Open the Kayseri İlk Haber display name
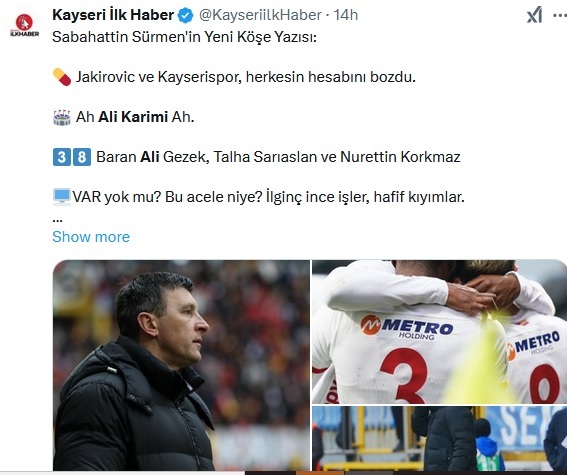The height and width of the screenshot is (475, 567). [113, 15]
